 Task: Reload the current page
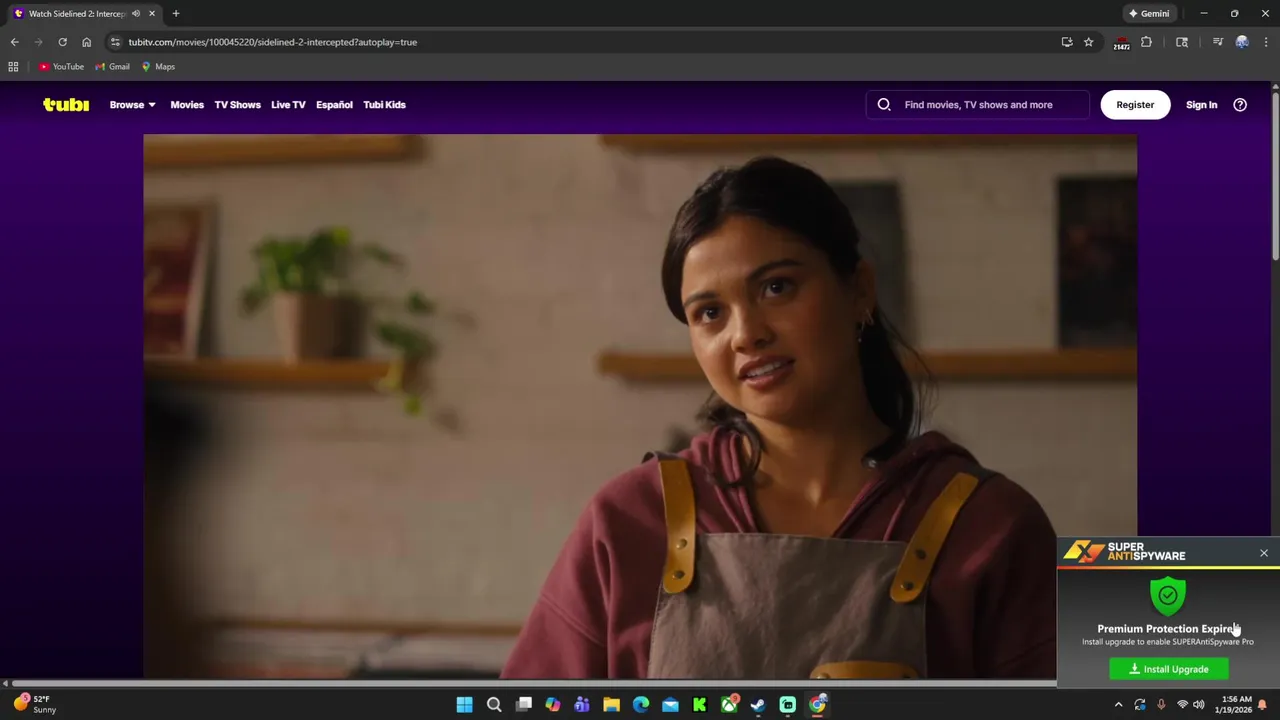(62, 42)
